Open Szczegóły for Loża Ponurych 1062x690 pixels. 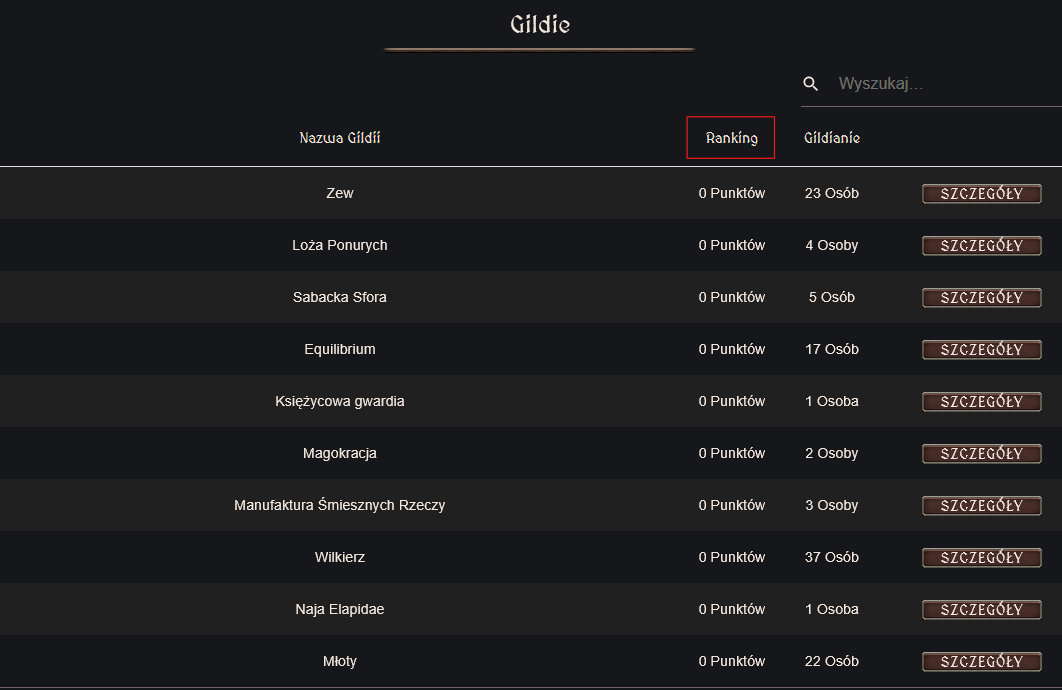pos(981,246)
